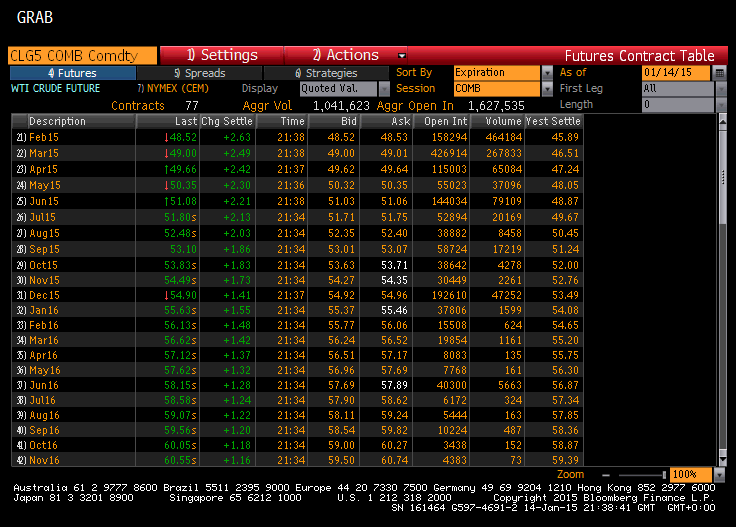736x527 pixels.
Task: Click the Aggr Vol value 1,041,623
Action: click(x=341, y=106)
